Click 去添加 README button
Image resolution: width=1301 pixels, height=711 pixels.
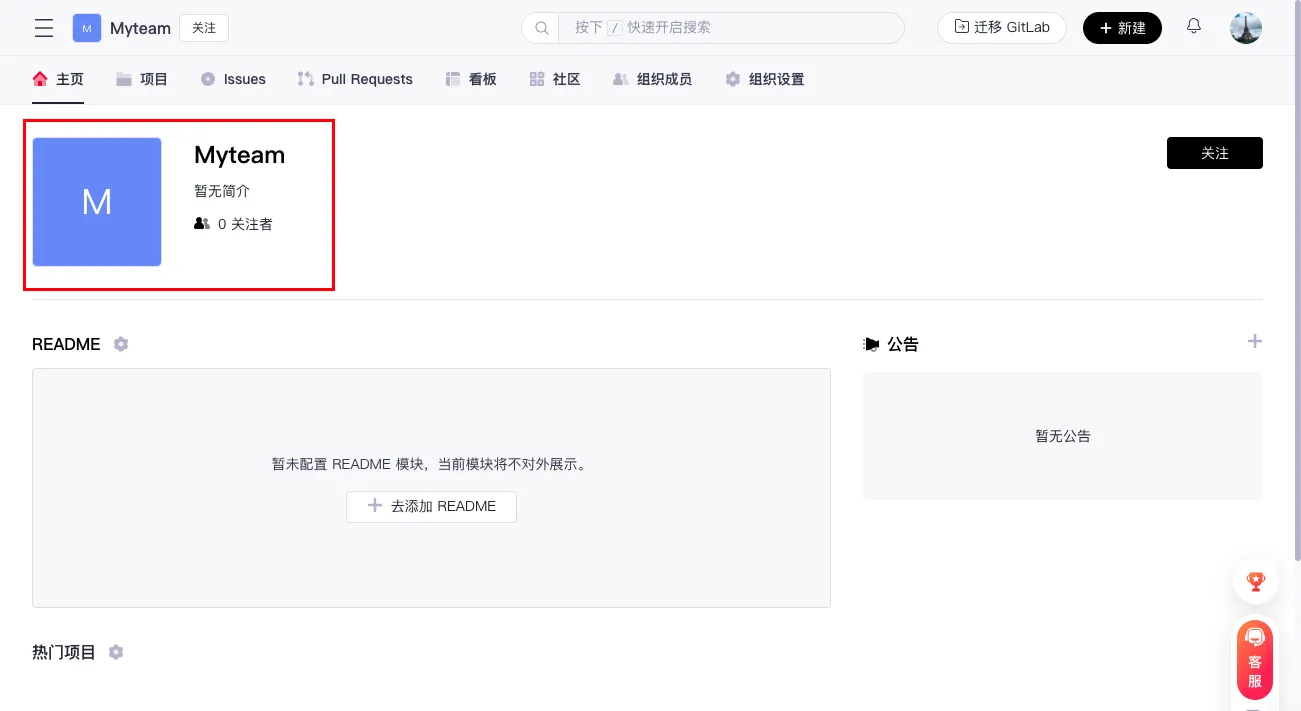(x=431, y=506)
